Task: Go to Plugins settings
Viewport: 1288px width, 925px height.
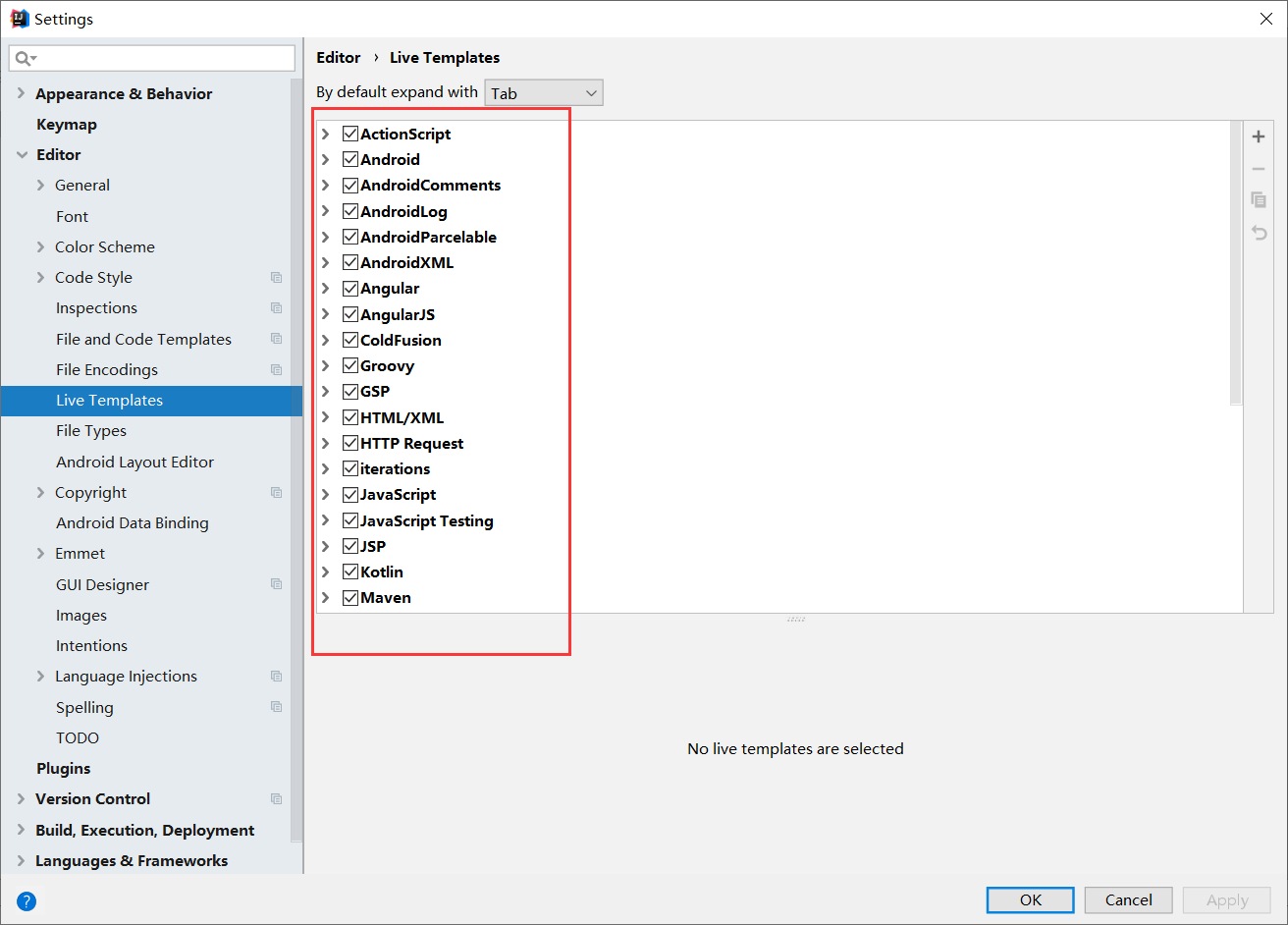Action: (x=63, y=769)
